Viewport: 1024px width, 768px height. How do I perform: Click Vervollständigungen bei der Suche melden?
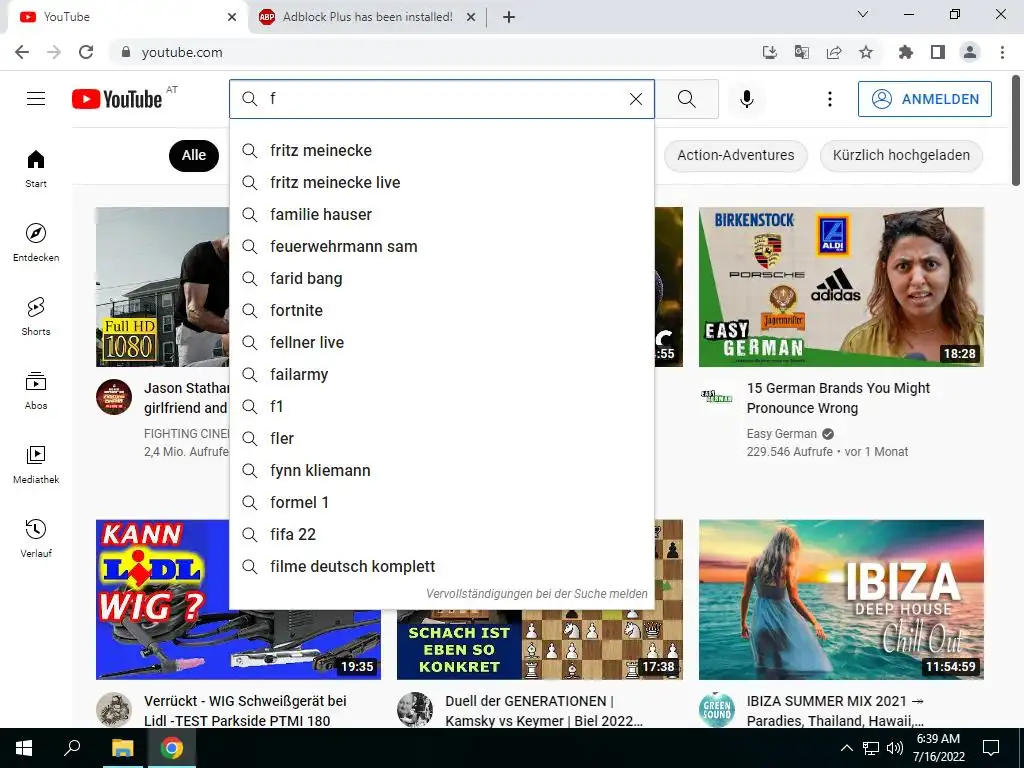coord(537,594)
